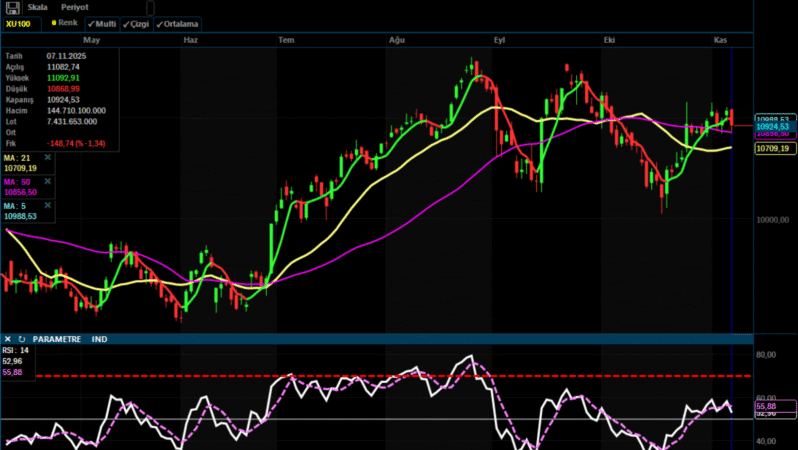This screenshot has width=798, height=450.
Task: Click the XU100 symbol field
Action: 21,22
